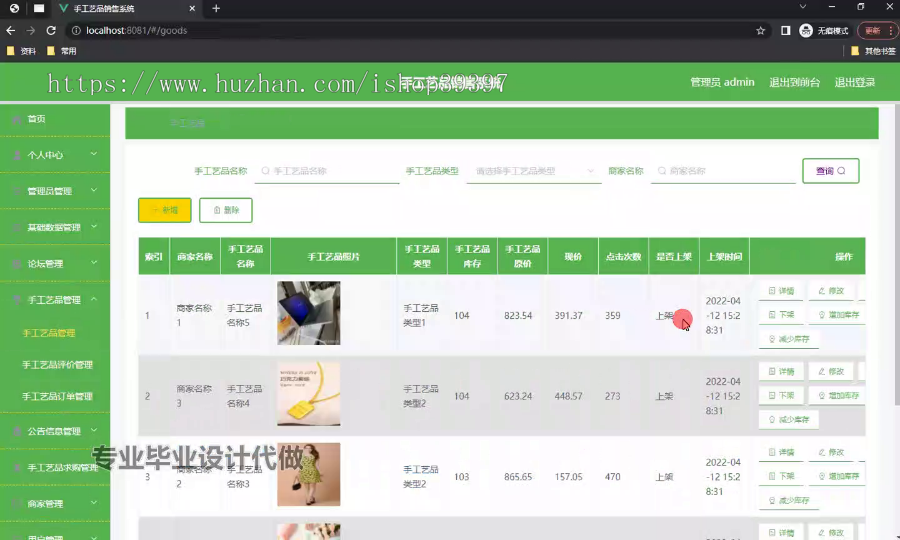This screenshot has width=900, height=540.
Task: Open the 手工艺品类型 dropdown
Action: tap(534, 171)
